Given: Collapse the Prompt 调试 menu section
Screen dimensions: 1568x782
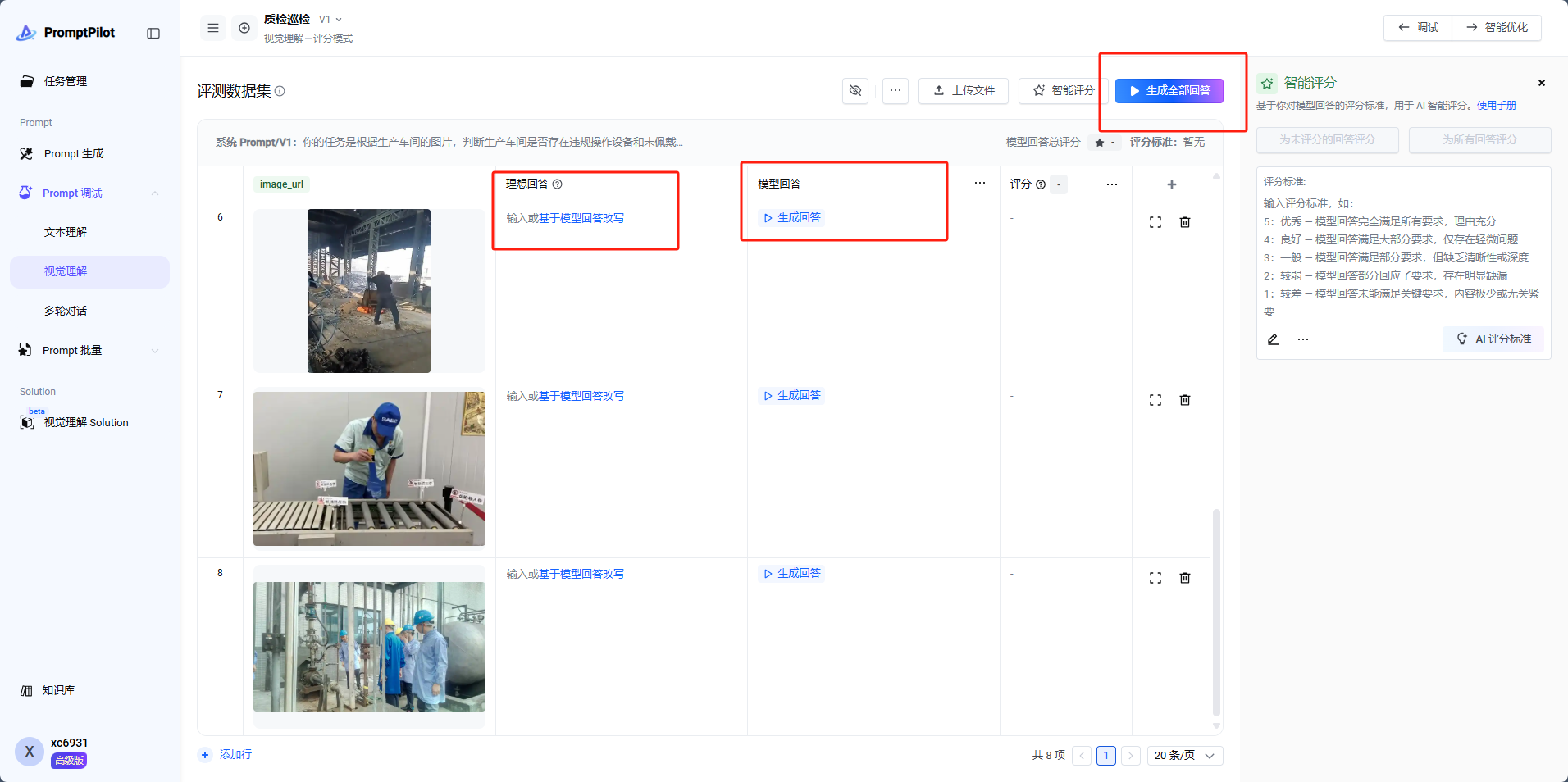Looking at the screenshot, I should point(155,193).
